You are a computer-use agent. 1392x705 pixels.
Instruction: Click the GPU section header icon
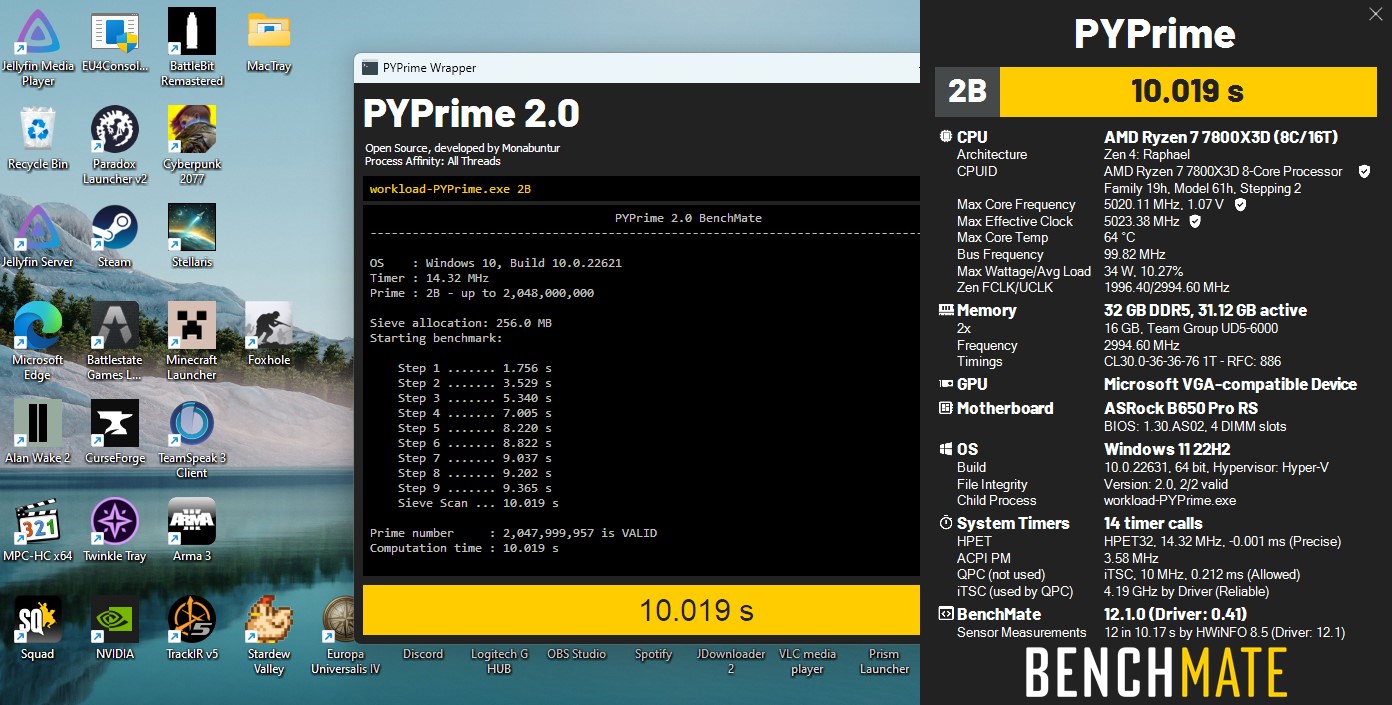pyautogui.click(x=945, y=384)
